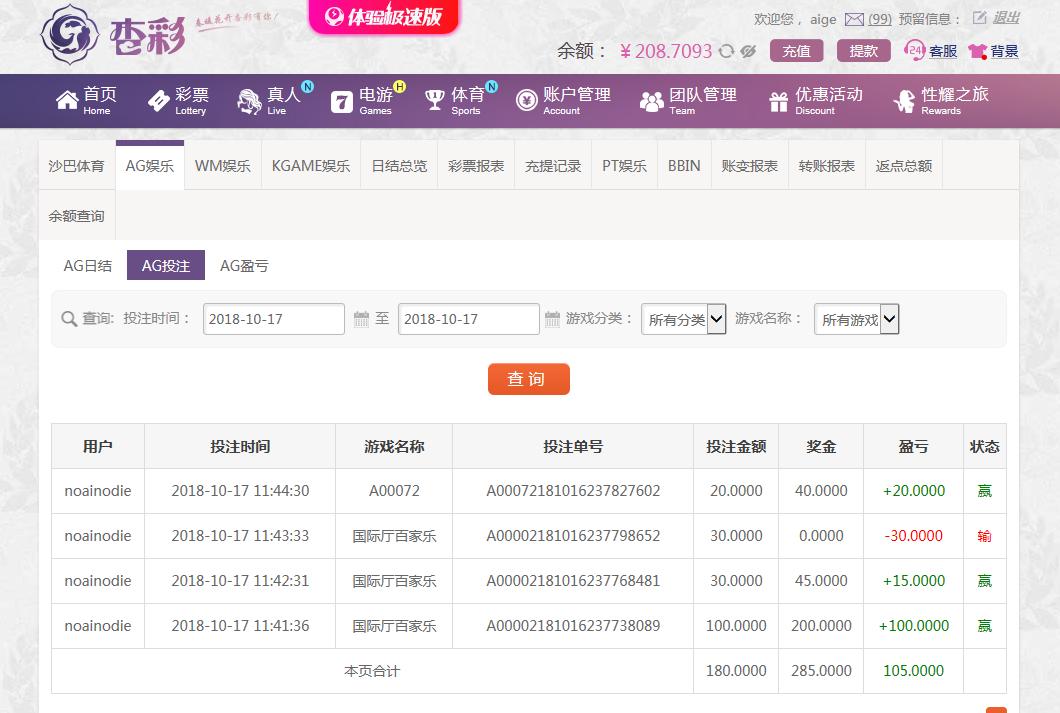Click the 充值 recharge button
The image size is (1060, 713).
796,51
